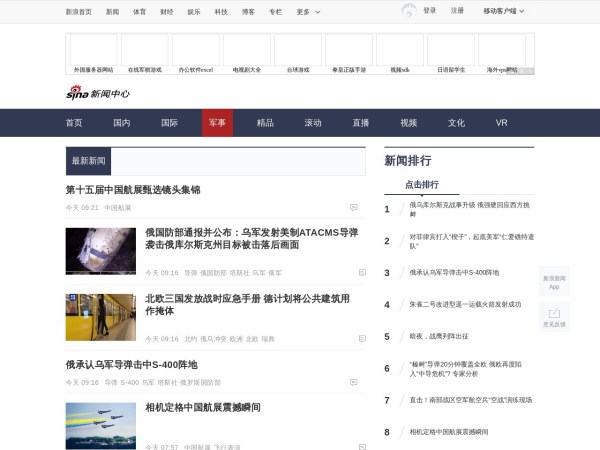Viewport: 600px width, 450px height.
Task: Click the user avatar icon beside 登录
Action: point(408,11)
